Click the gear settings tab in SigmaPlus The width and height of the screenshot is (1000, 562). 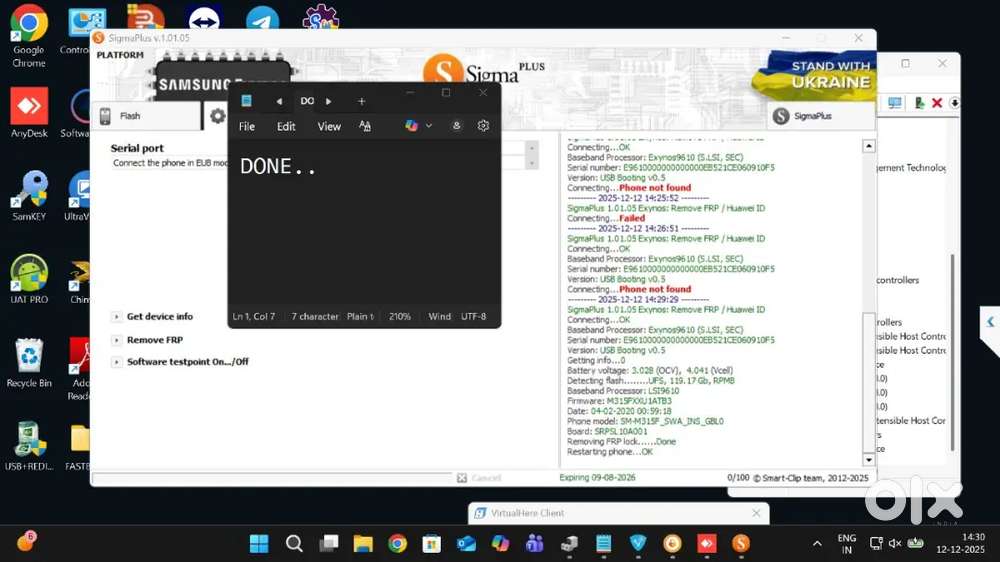point(217,116)
